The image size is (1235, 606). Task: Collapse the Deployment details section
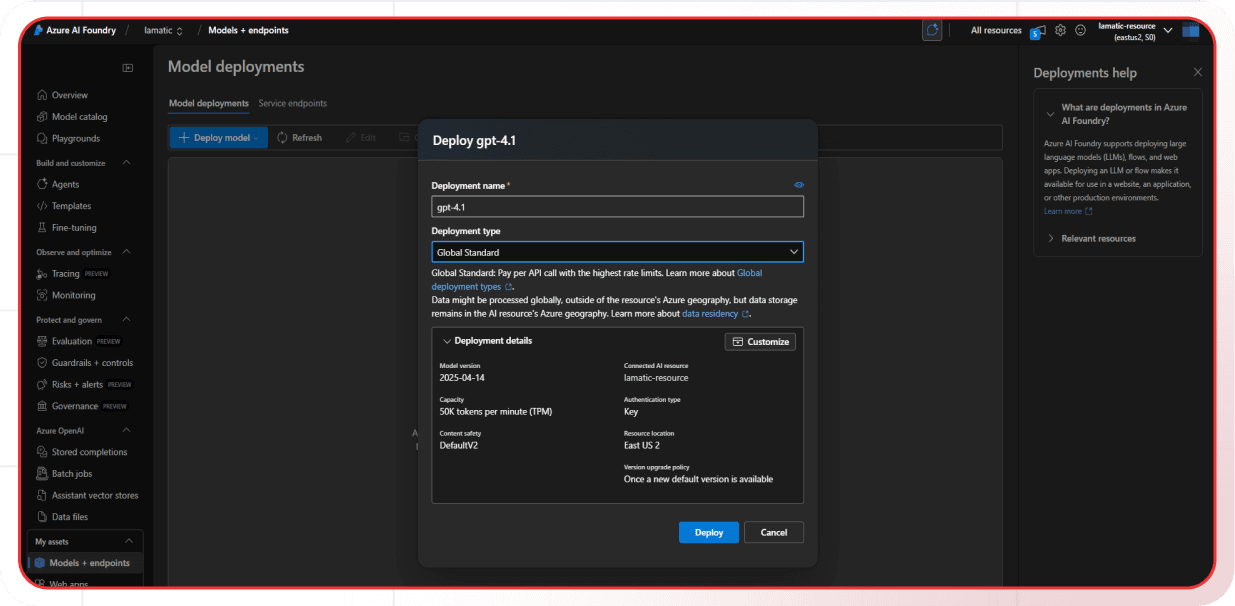tap(448, 341)
